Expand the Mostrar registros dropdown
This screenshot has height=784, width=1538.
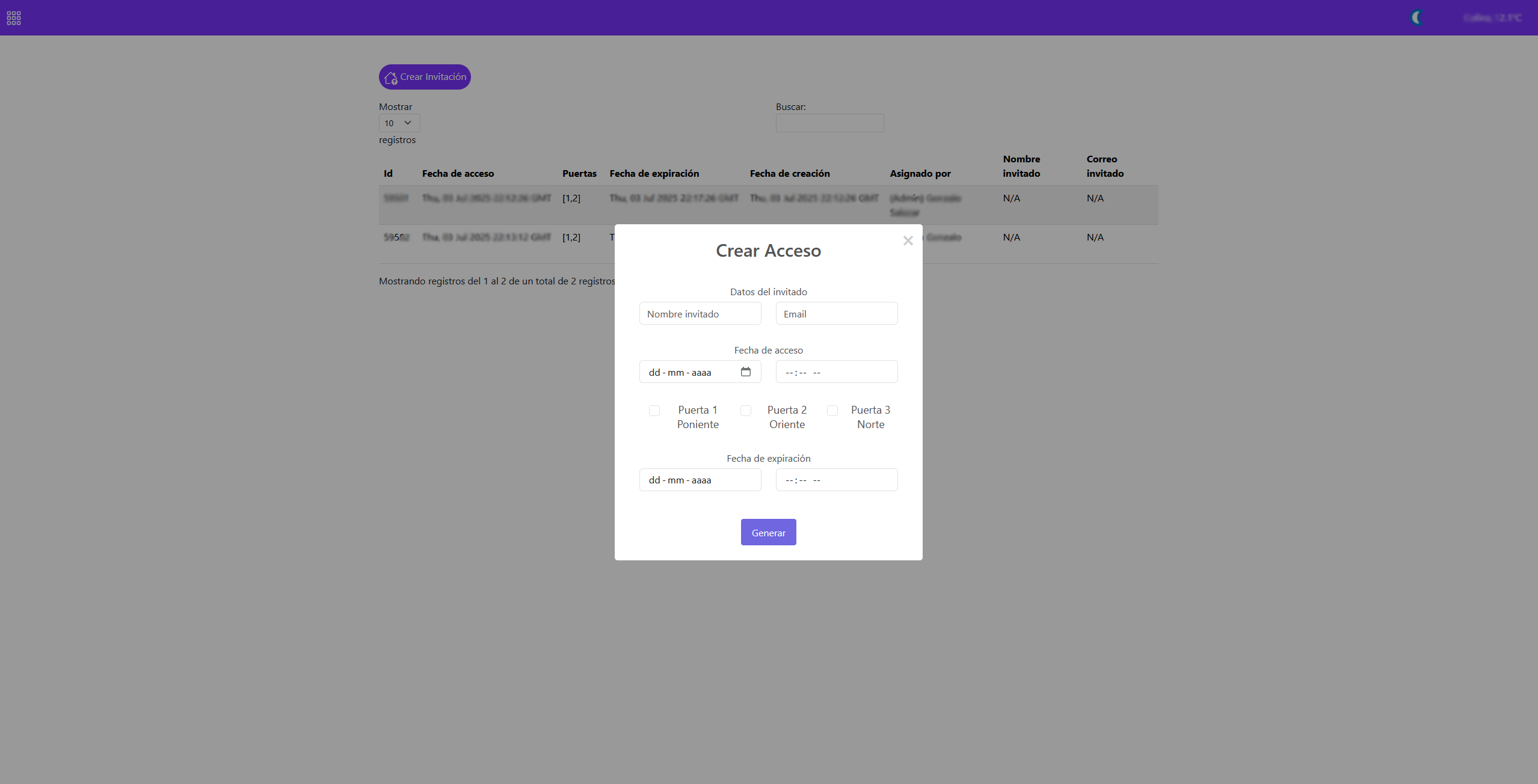pos(399,123)
